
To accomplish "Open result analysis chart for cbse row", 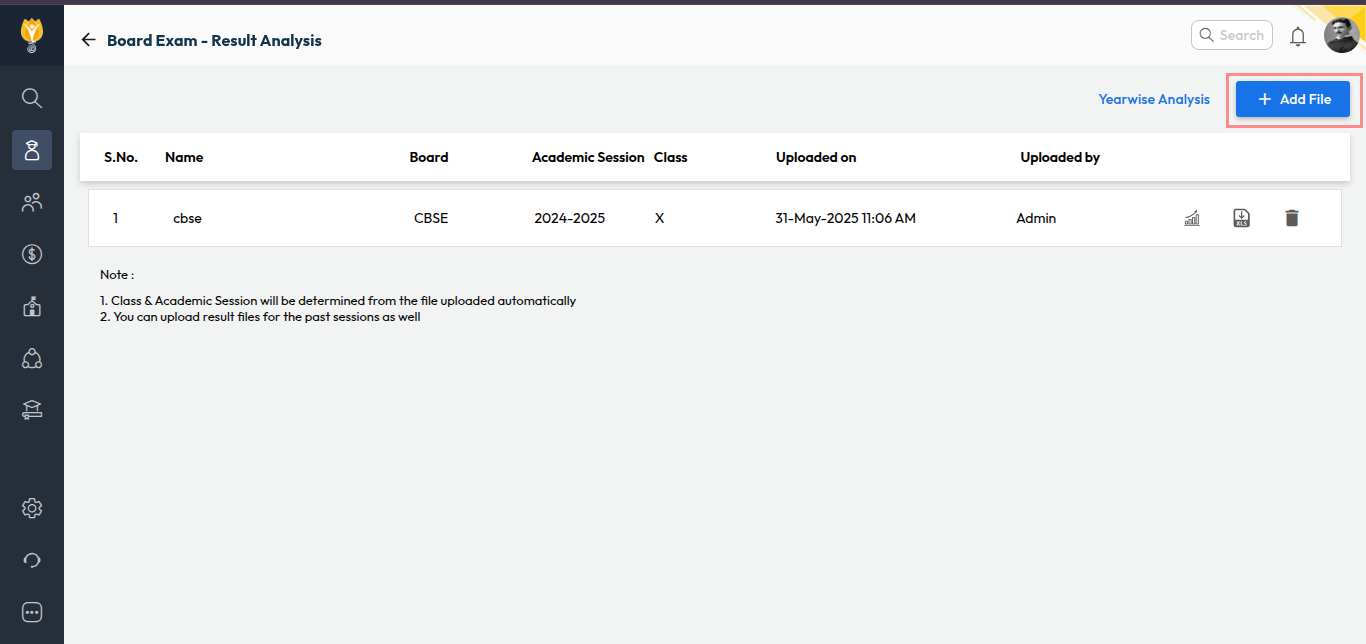I will [x=1191, y=218].
